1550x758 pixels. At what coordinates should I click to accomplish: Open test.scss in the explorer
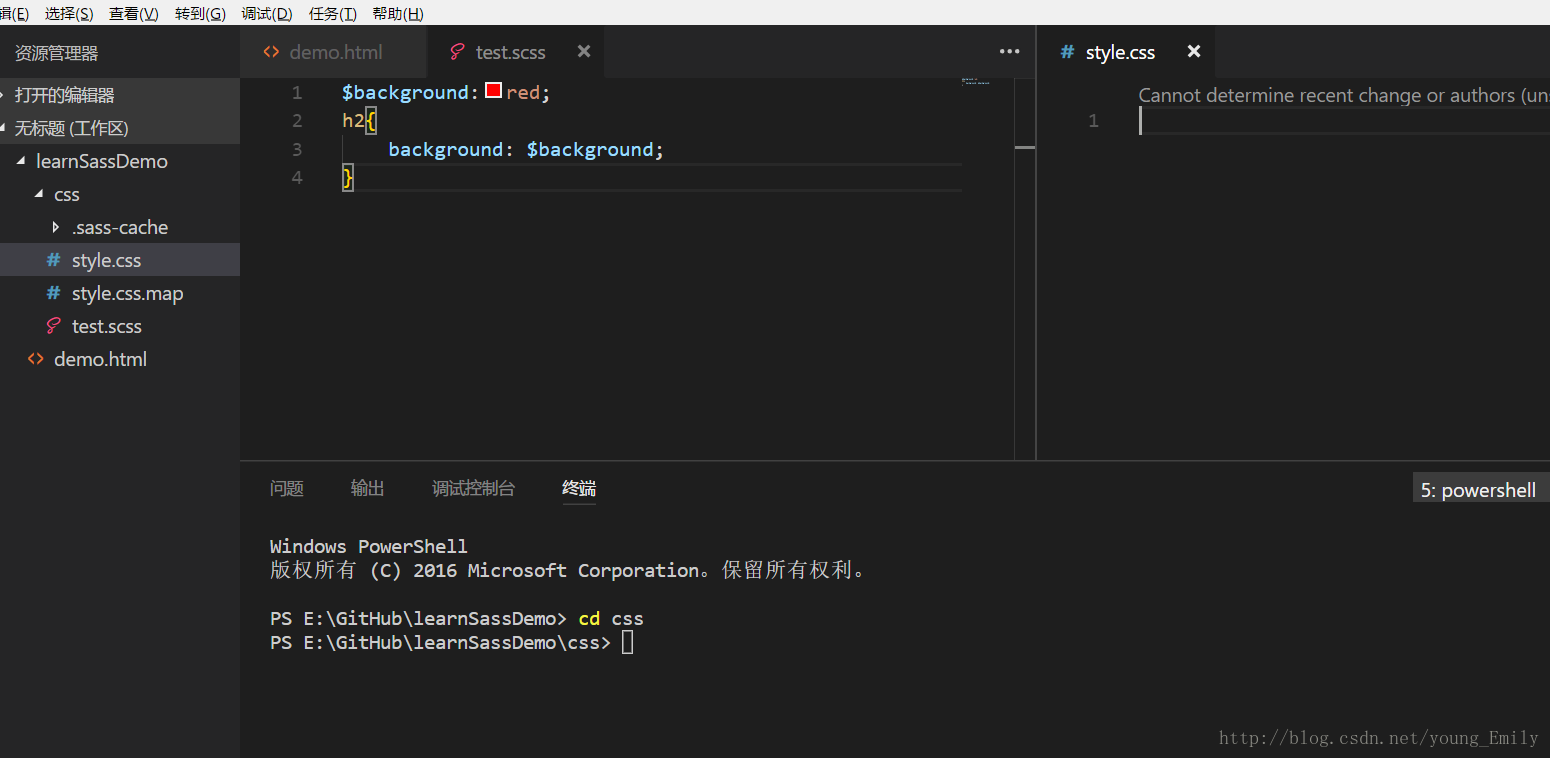[x=120, y=326]
